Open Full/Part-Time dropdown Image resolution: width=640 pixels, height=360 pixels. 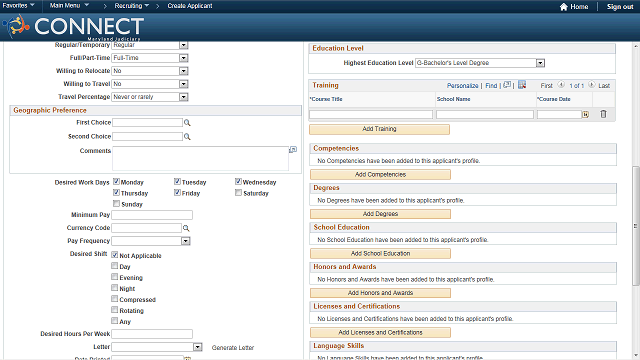pyautogui.click(x=184, y=58)
